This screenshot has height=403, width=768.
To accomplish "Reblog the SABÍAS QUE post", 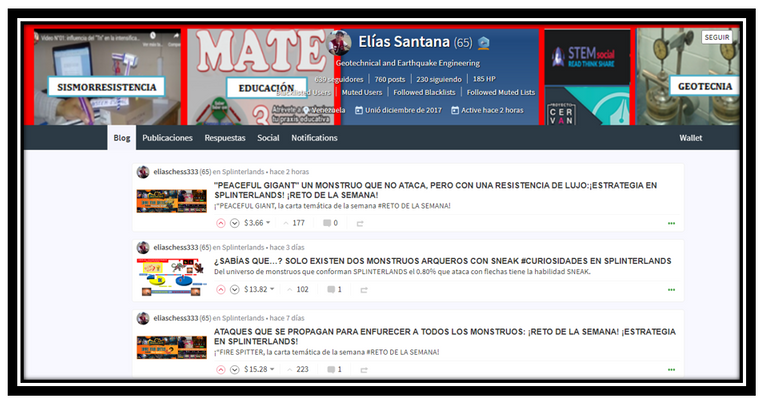I will click(364, 290).
